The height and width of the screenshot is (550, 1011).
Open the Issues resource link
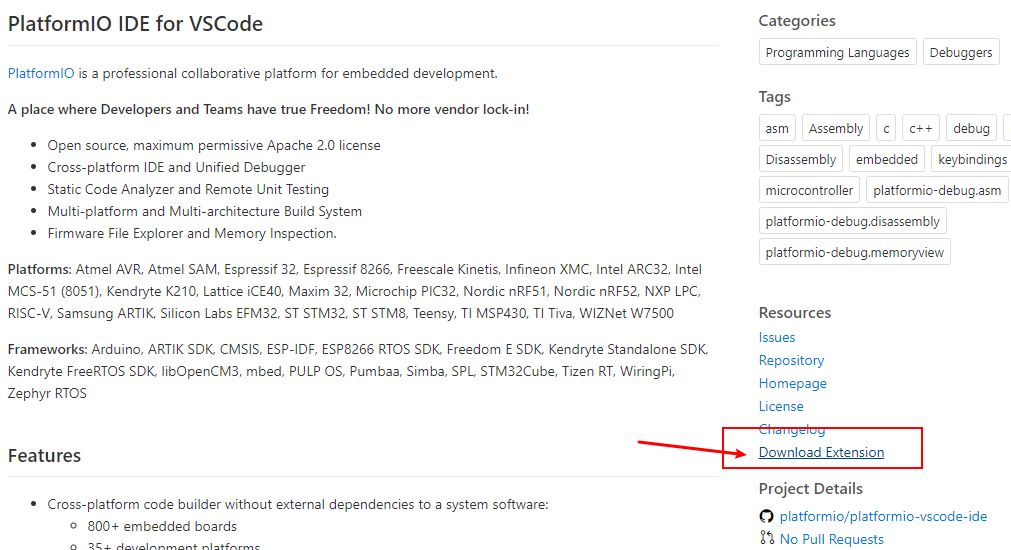click(777, 337)
